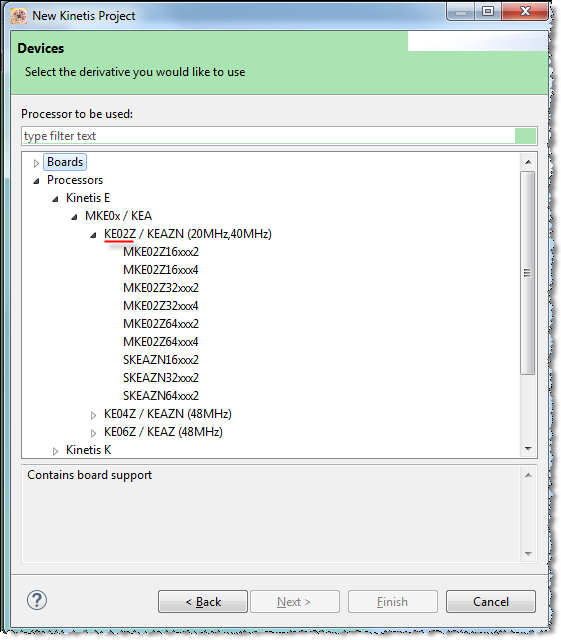Click the device tree scroll up arrow
561x640 pixels.
[528, 162]
